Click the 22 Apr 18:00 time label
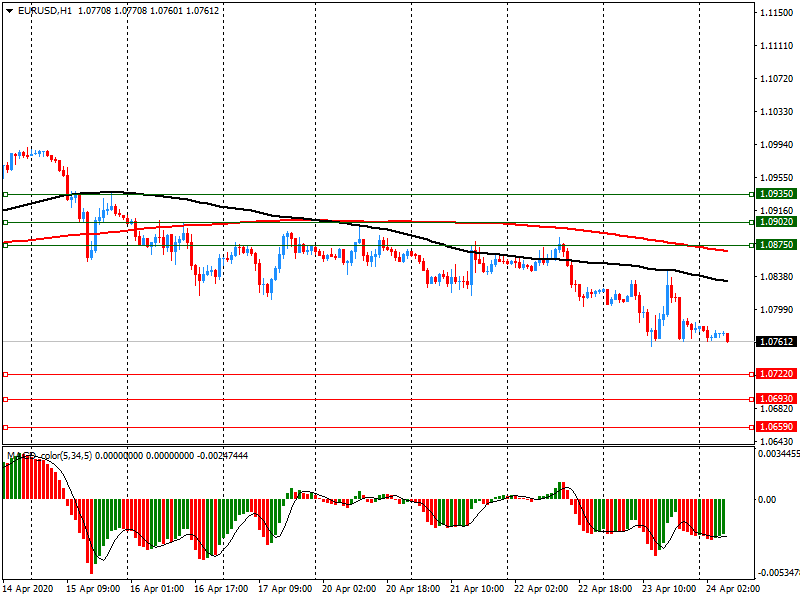 (x=605, y=589)
